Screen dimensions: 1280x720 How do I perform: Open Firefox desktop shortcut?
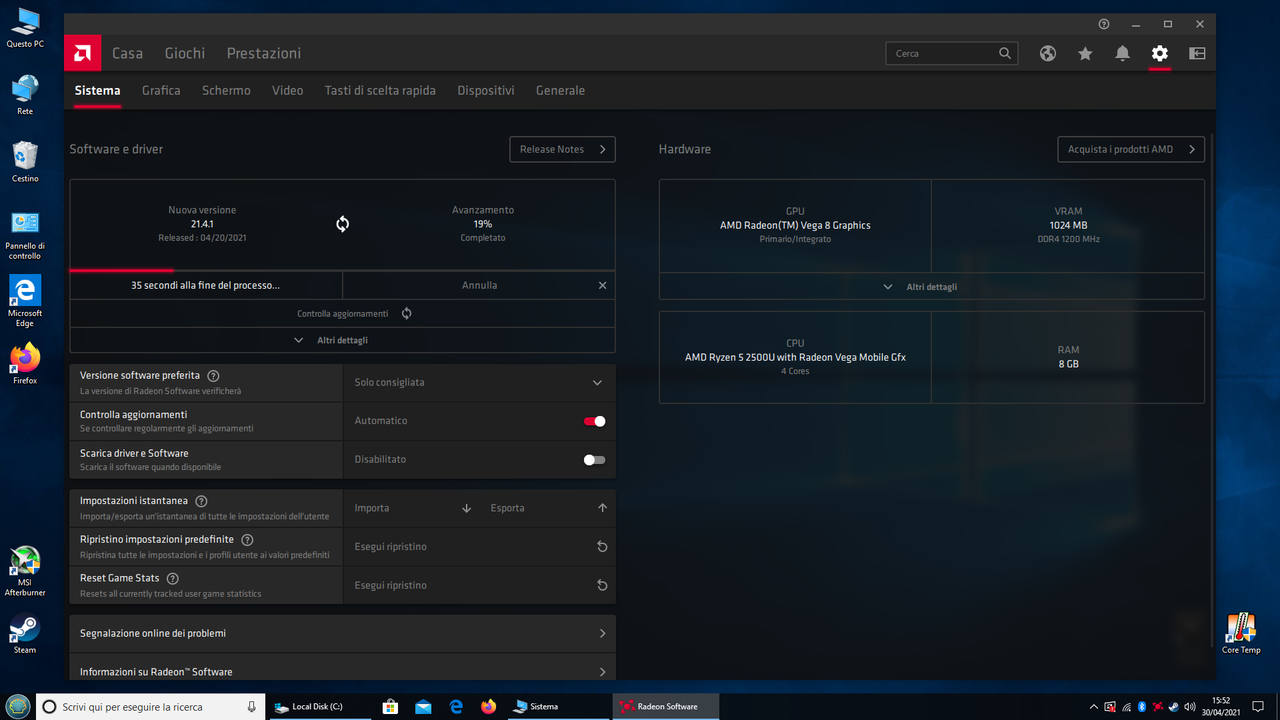pyautogui.click(x=25, y=364)
